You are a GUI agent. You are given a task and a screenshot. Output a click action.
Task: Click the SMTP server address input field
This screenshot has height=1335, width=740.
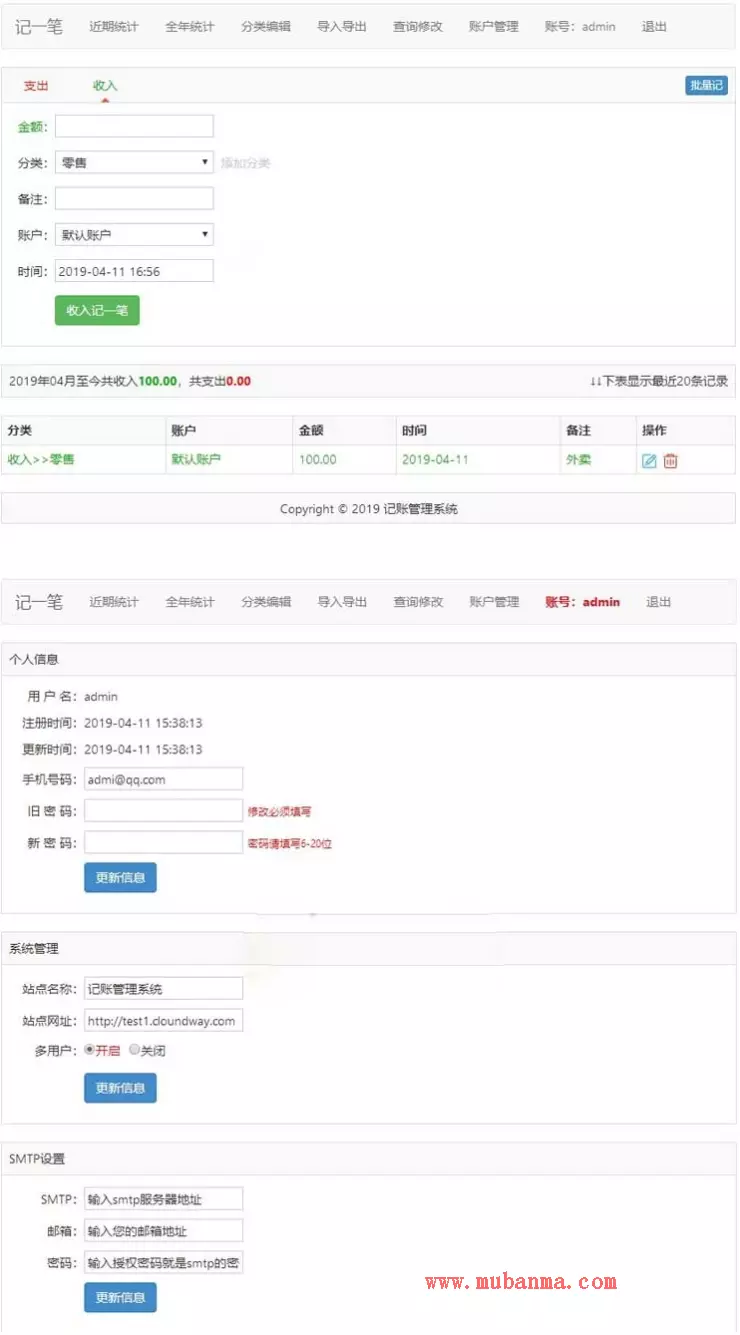click(x=163, y=1199)
